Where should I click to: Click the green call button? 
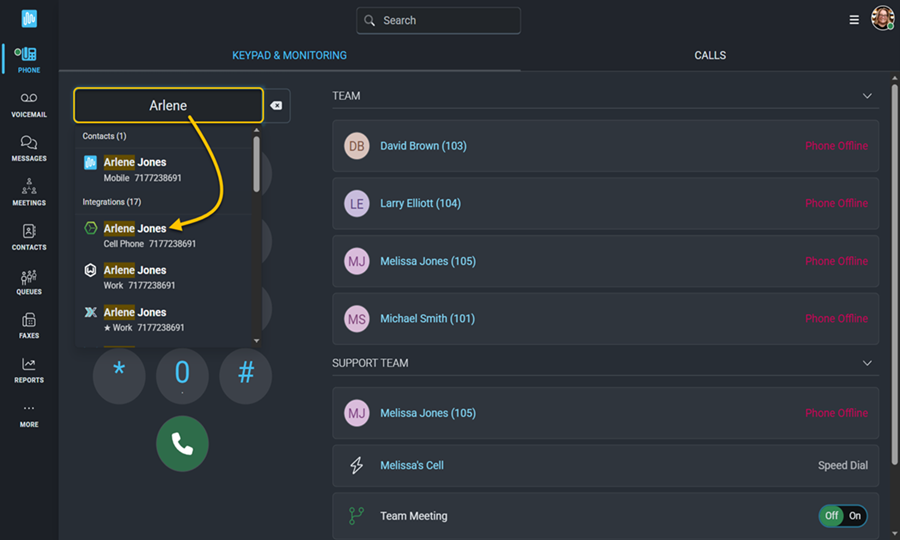[x=182, y=444]
